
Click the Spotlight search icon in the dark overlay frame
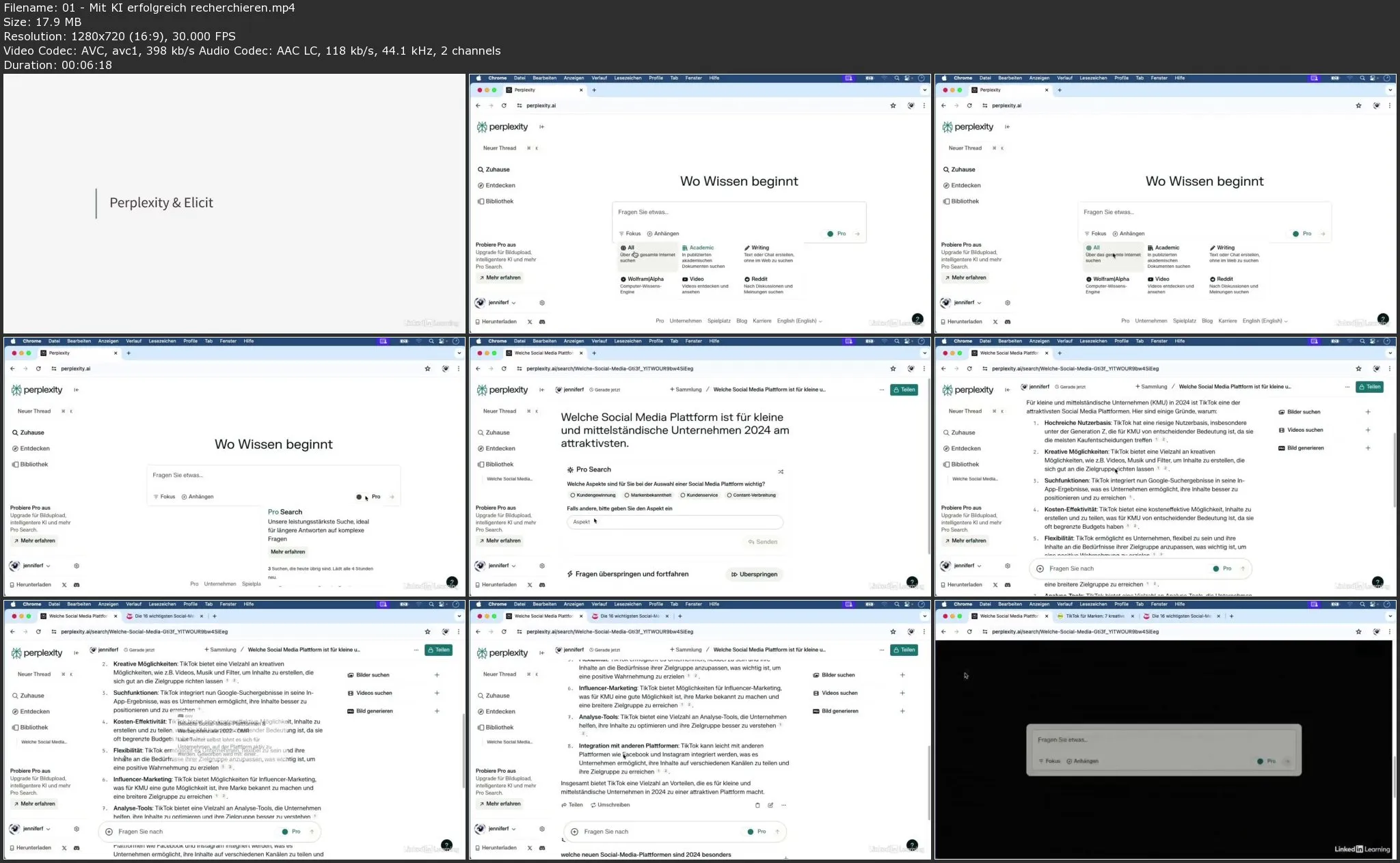[1362, 604]
